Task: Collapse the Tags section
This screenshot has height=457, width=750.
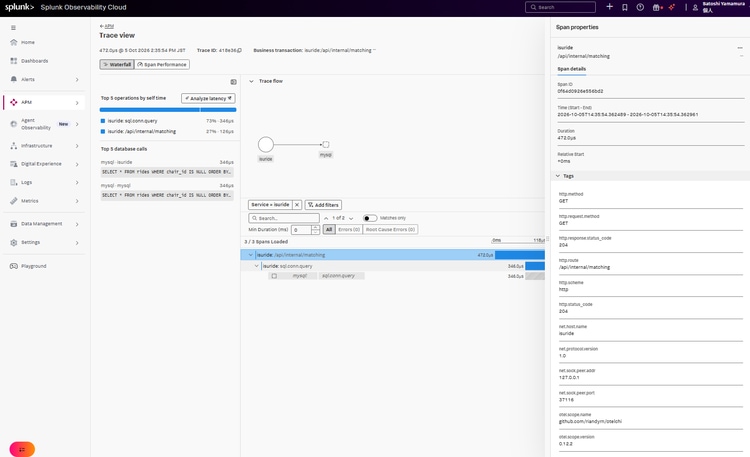Action: 558,176
